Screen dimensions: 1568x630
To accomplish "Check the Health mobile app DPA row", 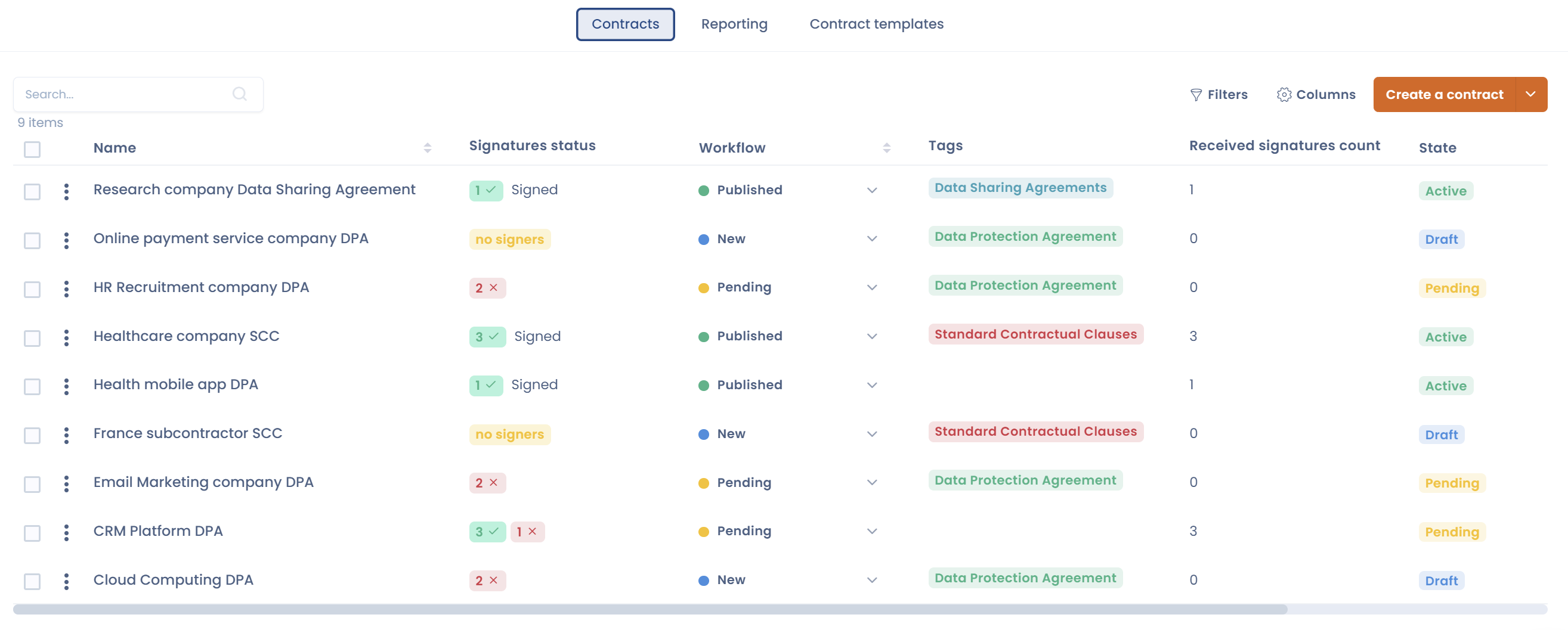I will (32, 386).
